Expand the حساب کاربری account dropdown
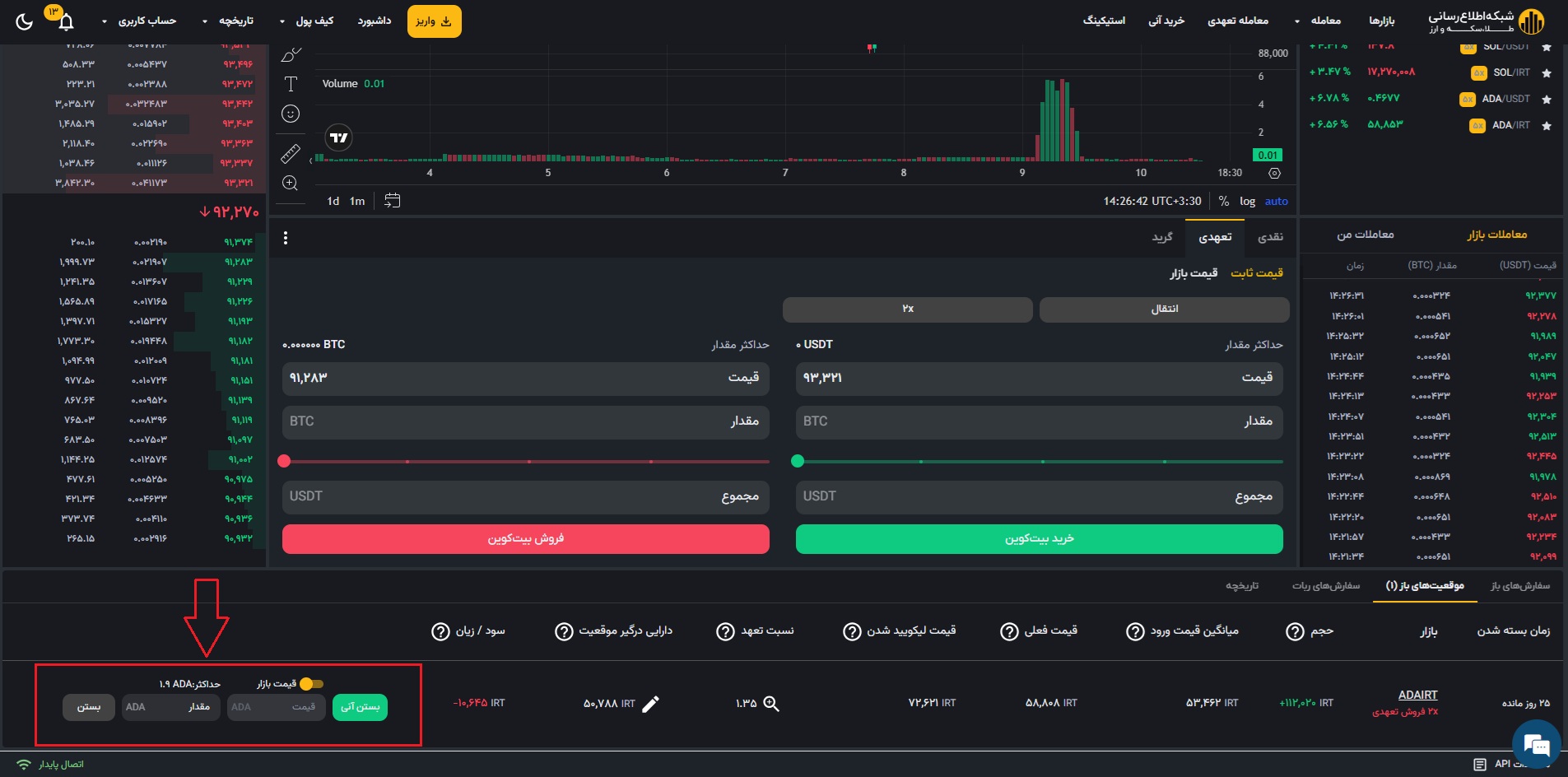1568x777 pixels. point(138,21)
